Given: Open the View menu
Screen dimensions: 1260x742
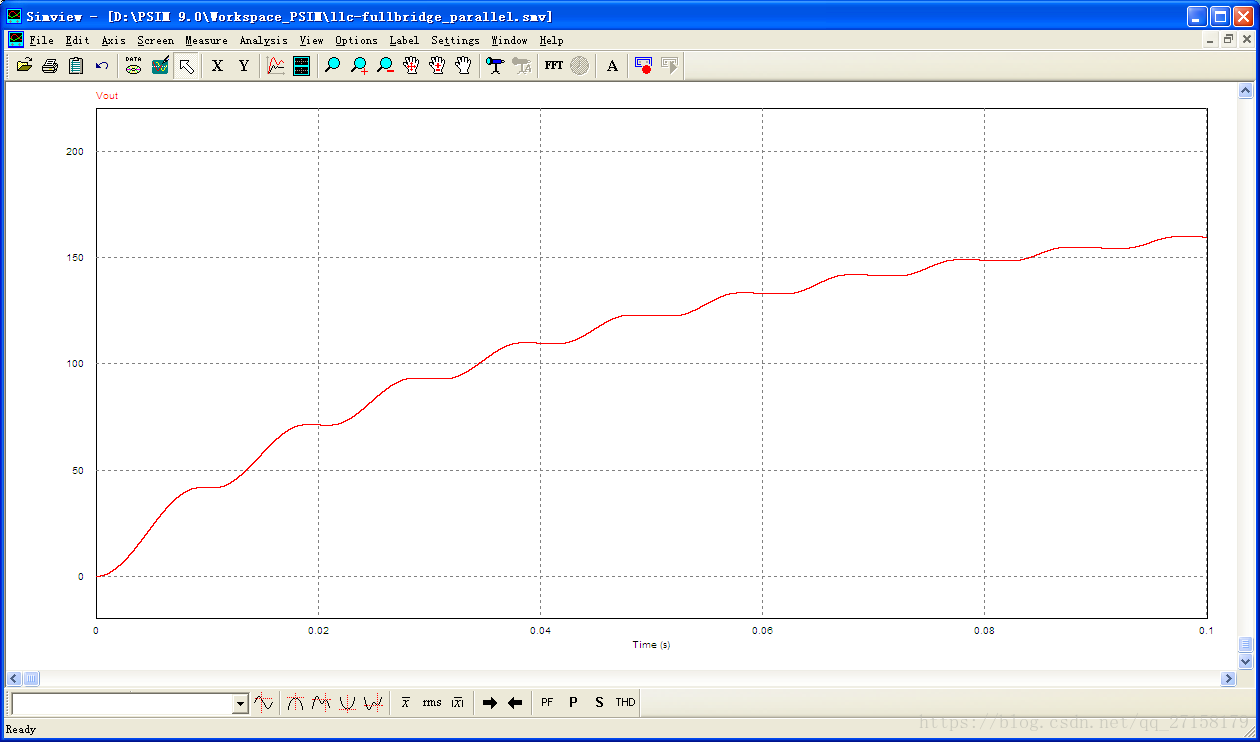Looking at the screenshot, I should tap(311, 41).
